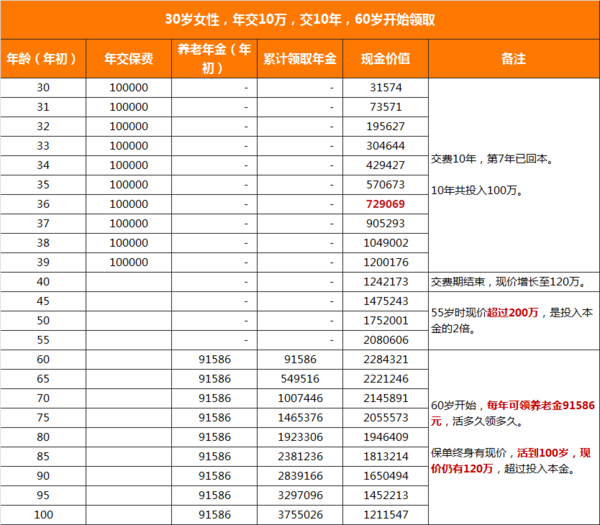The image size is (600, 525).
Task: Click the red text '超过200万'
Action: pyautogui.click(x=513, y=313)
